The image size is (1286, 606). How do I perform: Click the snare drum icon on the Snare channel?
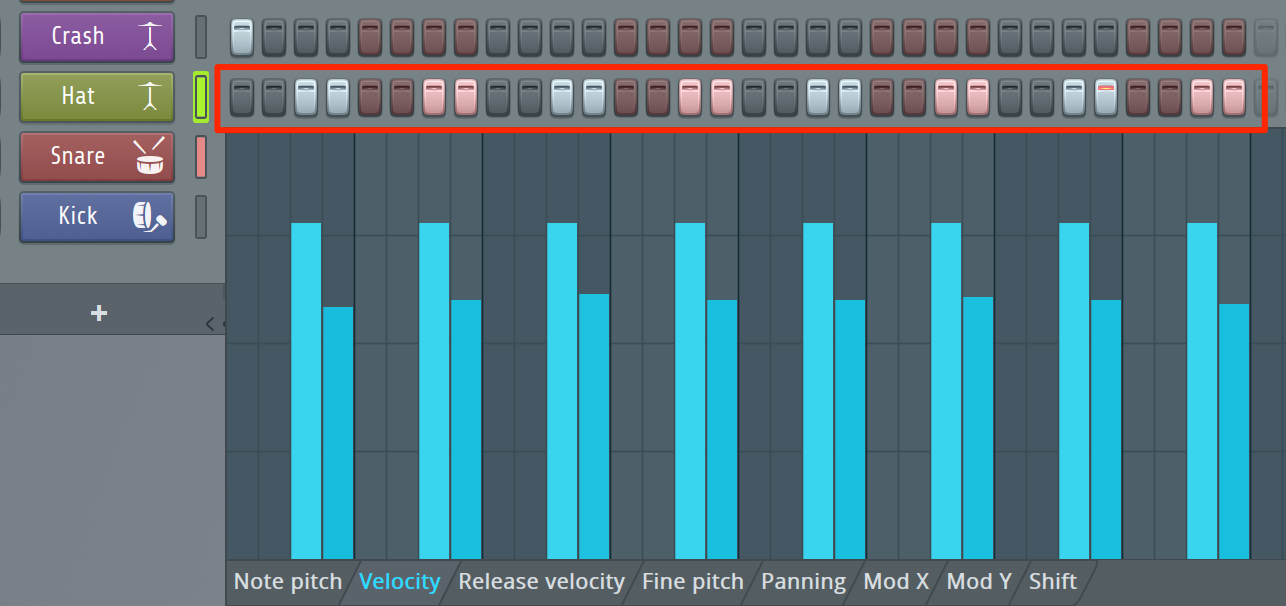[x=150, y=155]
